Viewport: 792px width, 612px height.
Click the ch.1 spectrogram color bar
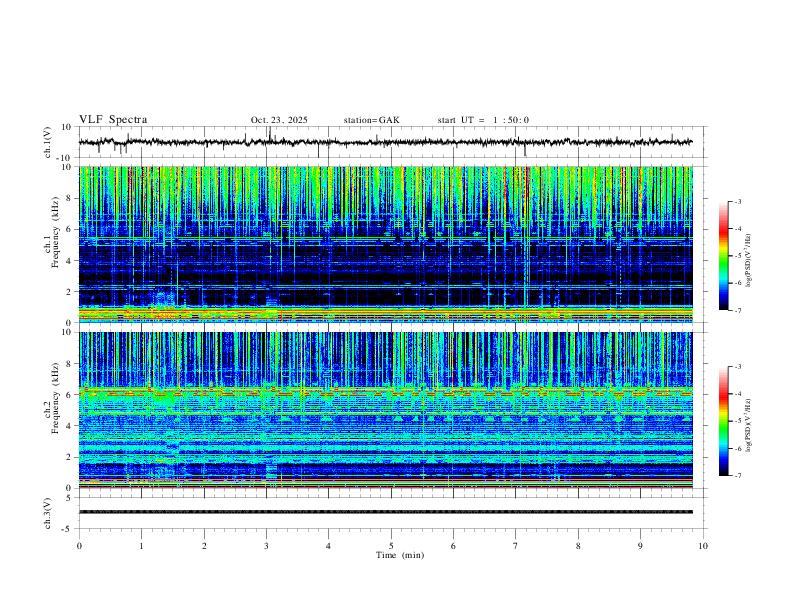723,256
